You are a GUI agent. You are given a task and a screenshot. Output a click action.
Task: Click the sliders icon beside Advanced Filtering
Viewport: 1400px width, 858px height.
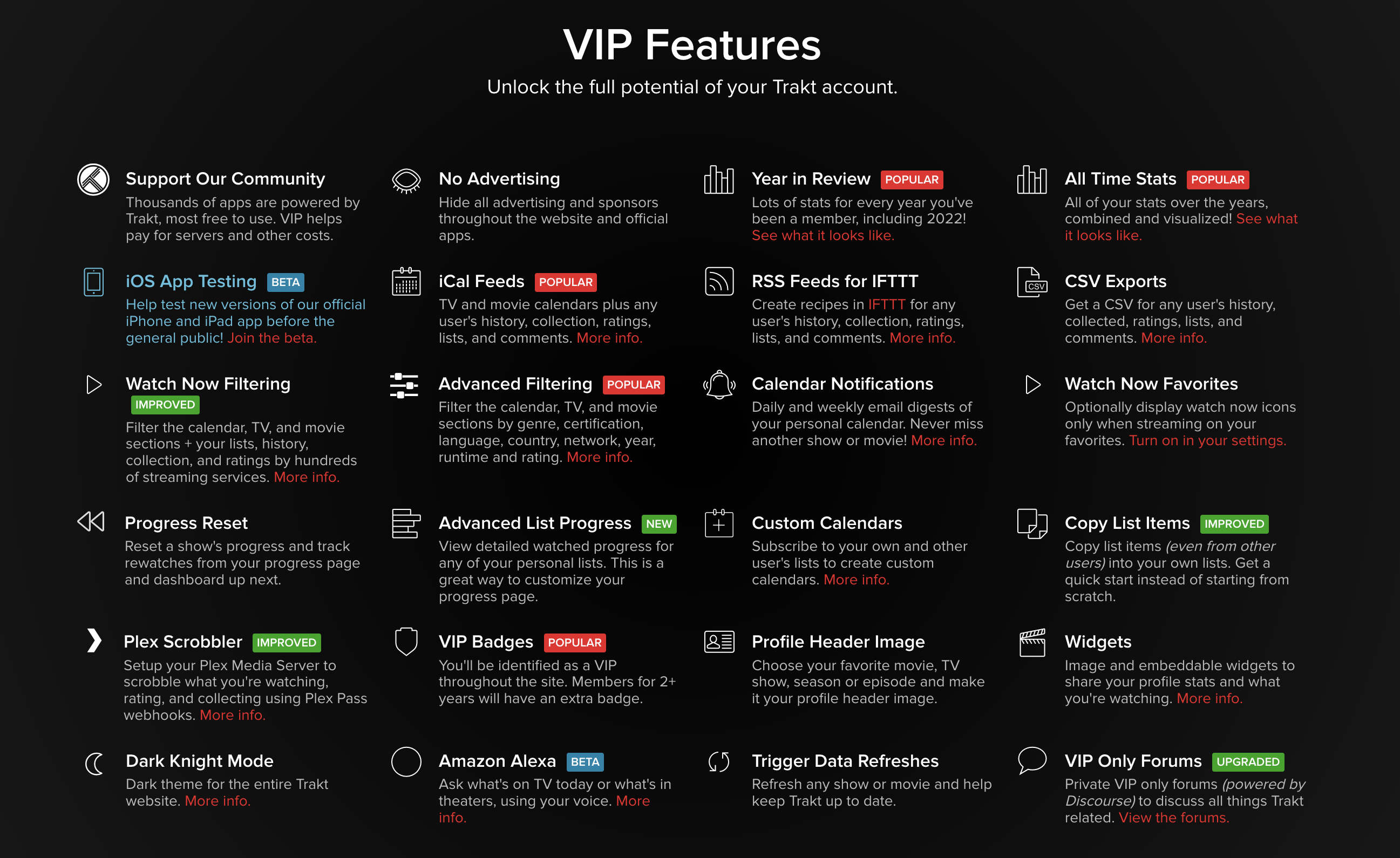pos(405,386)
